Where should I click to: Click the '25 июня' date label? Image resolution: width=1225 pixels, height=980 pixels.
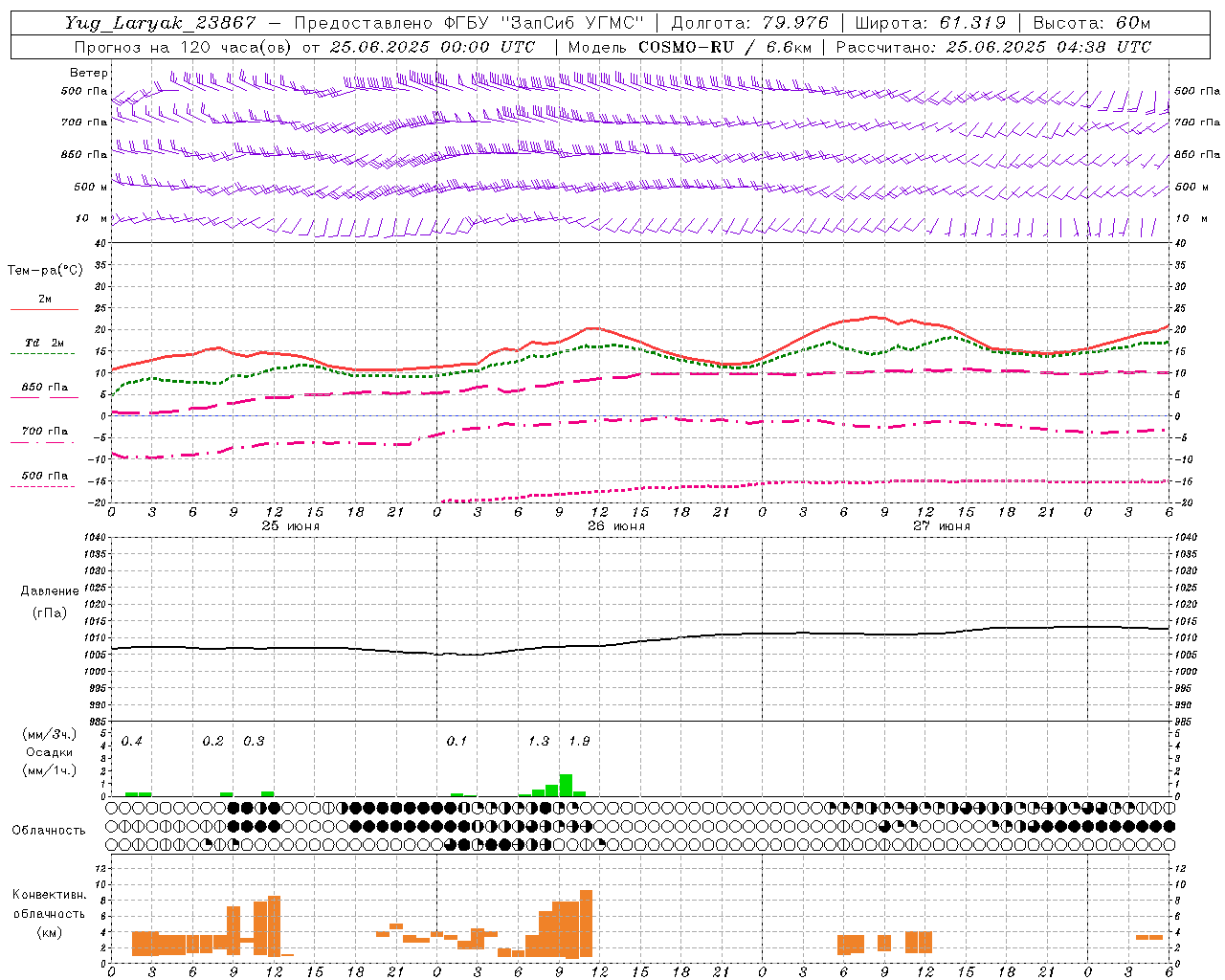tap(291, 526)
